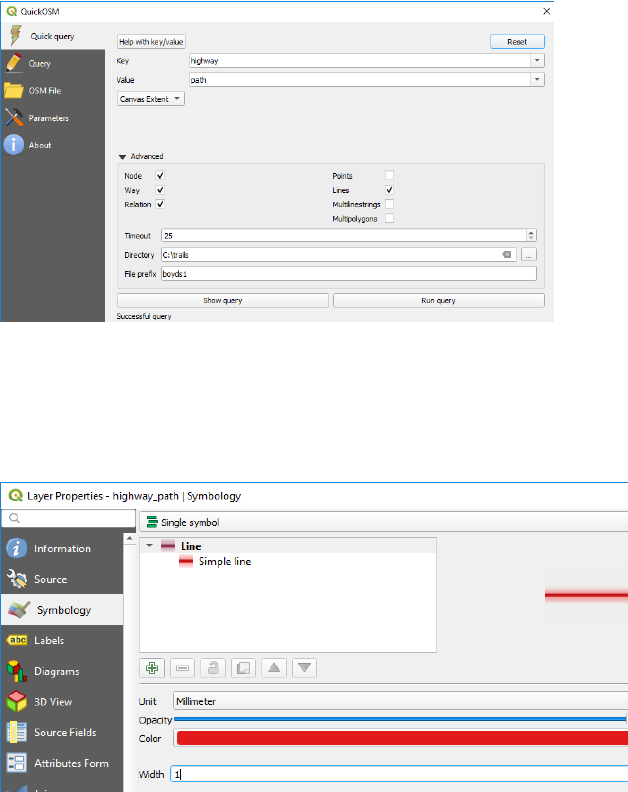
Task: Open the Information tab in Layer Properties
Action: pos(62,549)
